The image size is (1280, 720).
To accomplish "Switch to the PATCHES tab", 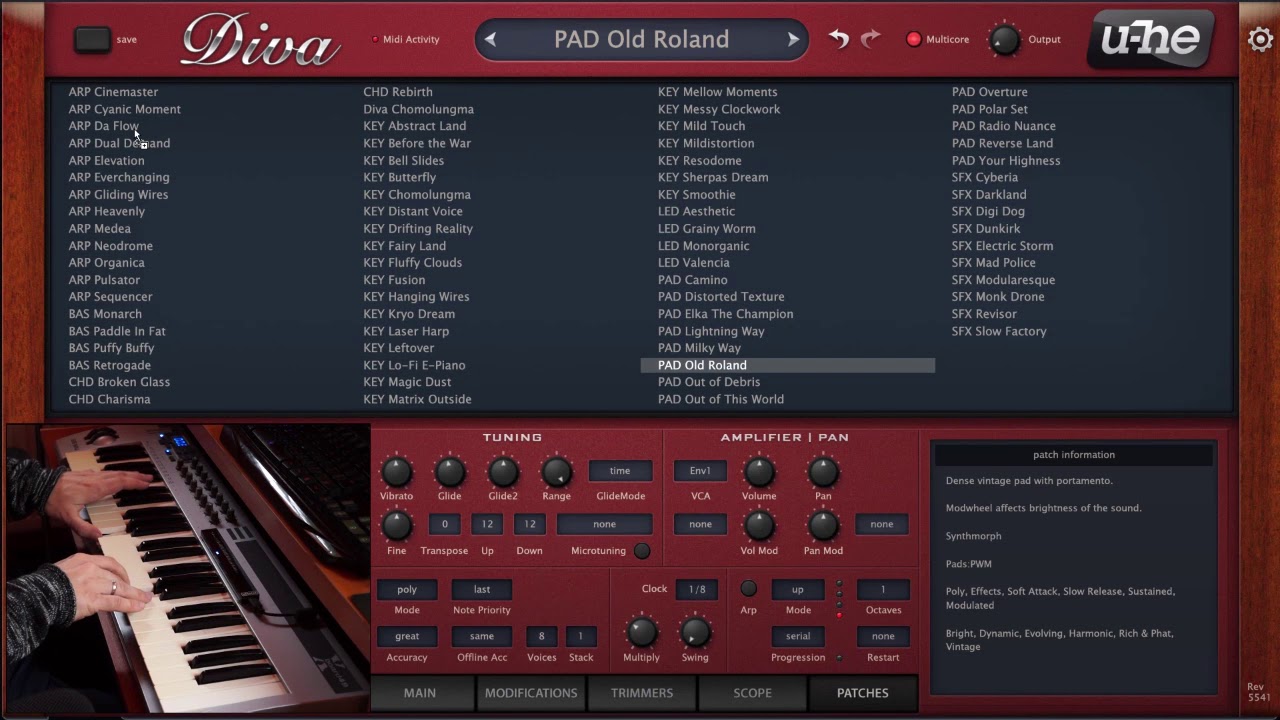I will tap(862, 693).
